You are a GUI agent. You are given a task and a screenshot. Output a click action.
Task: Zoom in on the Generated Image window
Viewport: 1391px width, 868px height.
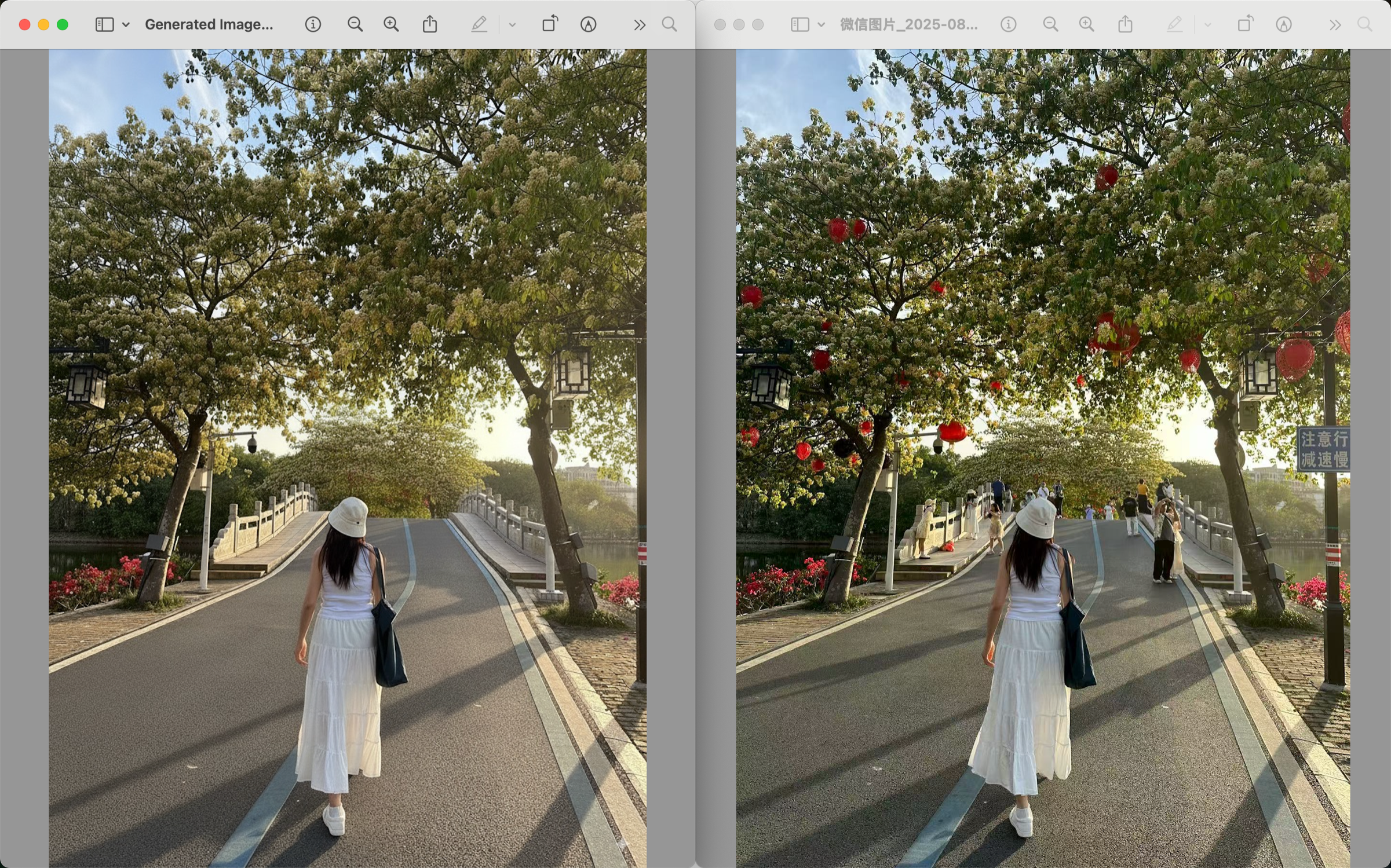[x=391, y=24]
